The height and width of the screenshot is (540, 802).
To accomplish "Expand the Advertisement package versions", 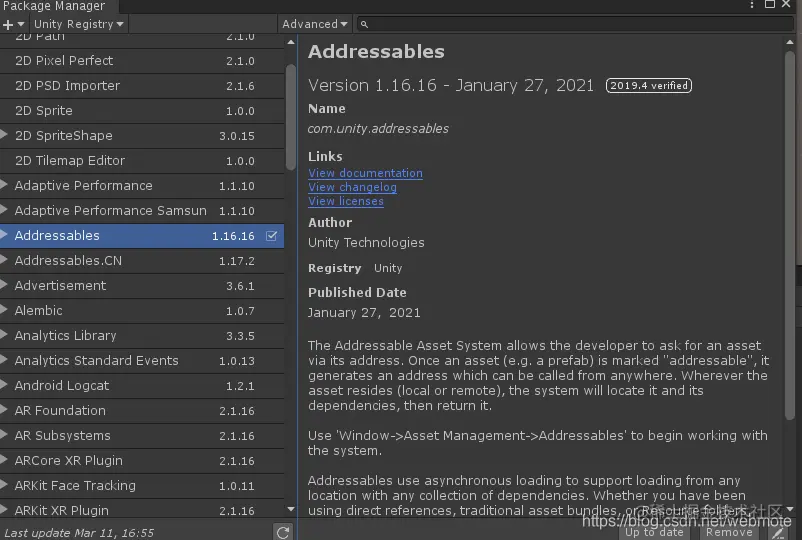I will (x=4, y=285).
